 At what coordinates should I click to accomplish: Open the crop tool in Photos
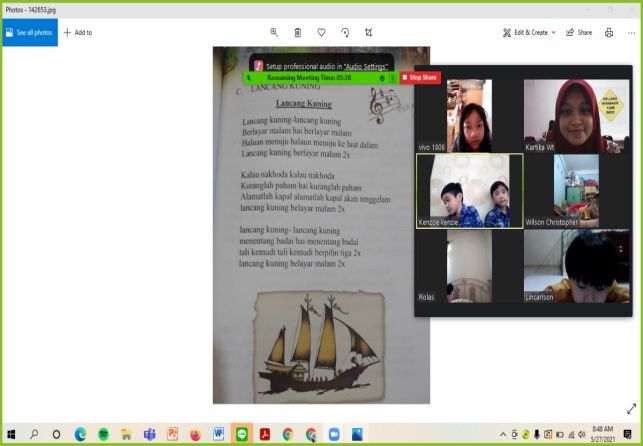369,32
